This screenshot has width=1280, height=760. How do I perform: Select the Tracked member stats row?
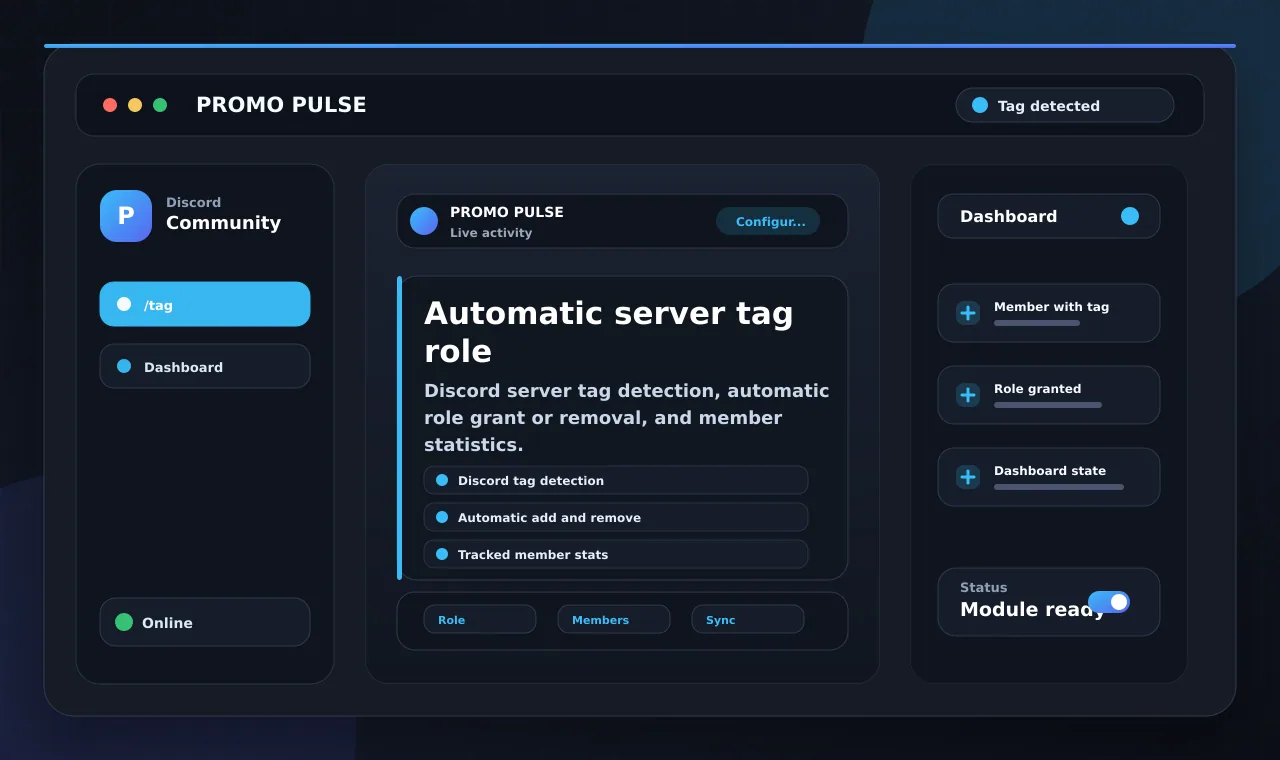coord(616,554)
